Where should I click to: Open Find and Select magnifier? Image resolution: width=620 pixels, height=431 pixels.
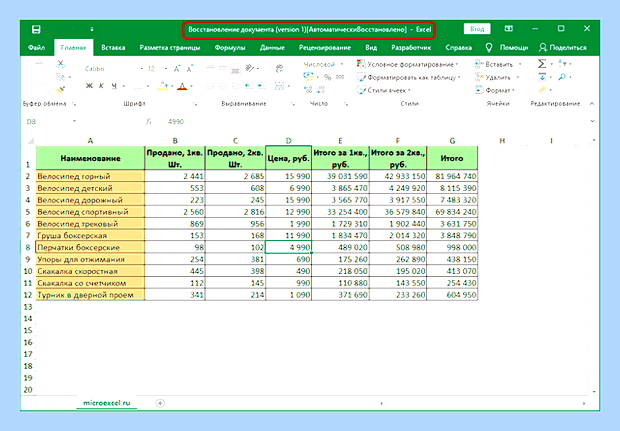(562, 77)
